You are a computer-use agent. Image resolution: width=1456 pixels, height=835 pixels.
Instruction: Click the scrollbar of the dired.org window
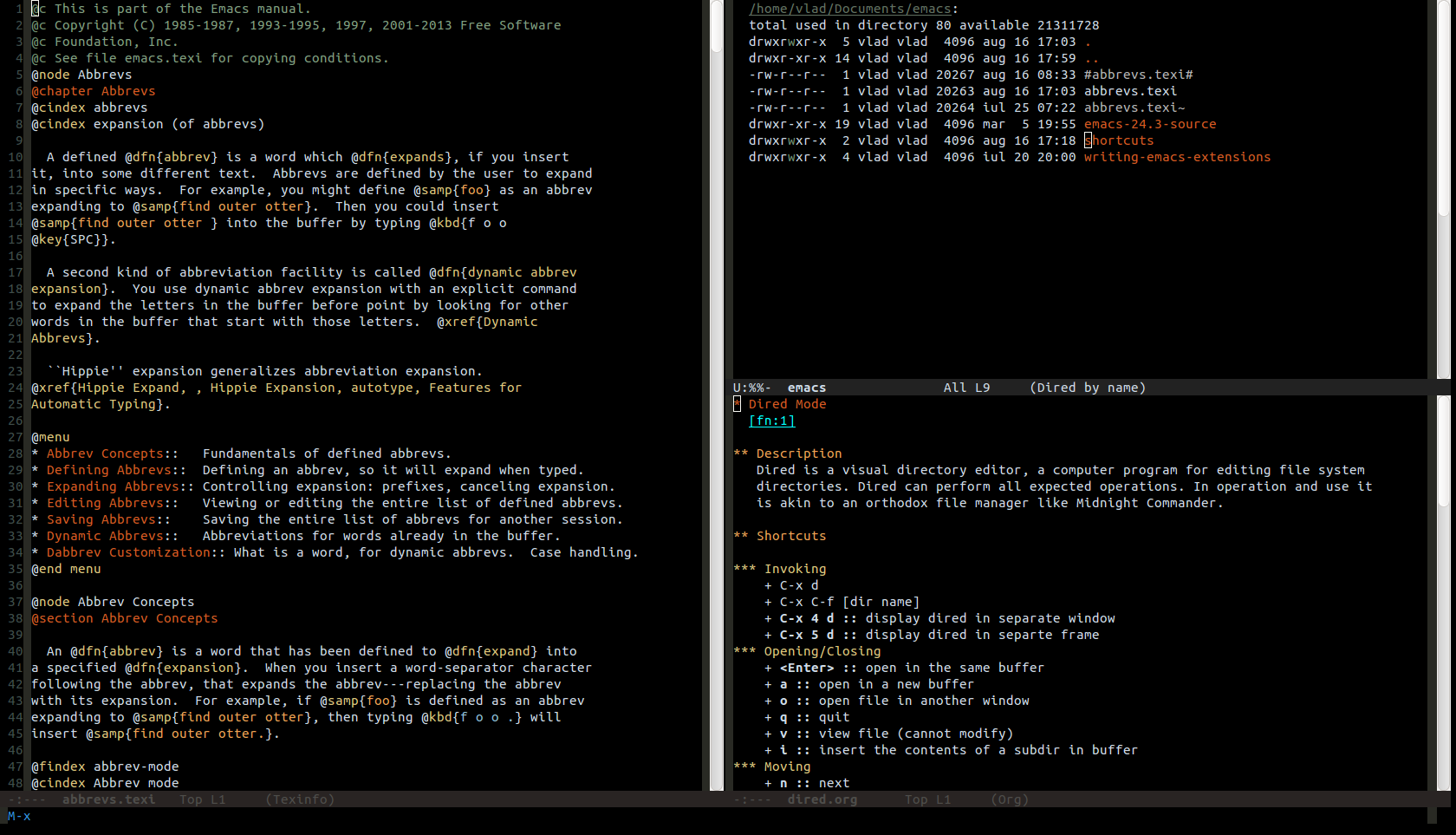pos(1443,593)
